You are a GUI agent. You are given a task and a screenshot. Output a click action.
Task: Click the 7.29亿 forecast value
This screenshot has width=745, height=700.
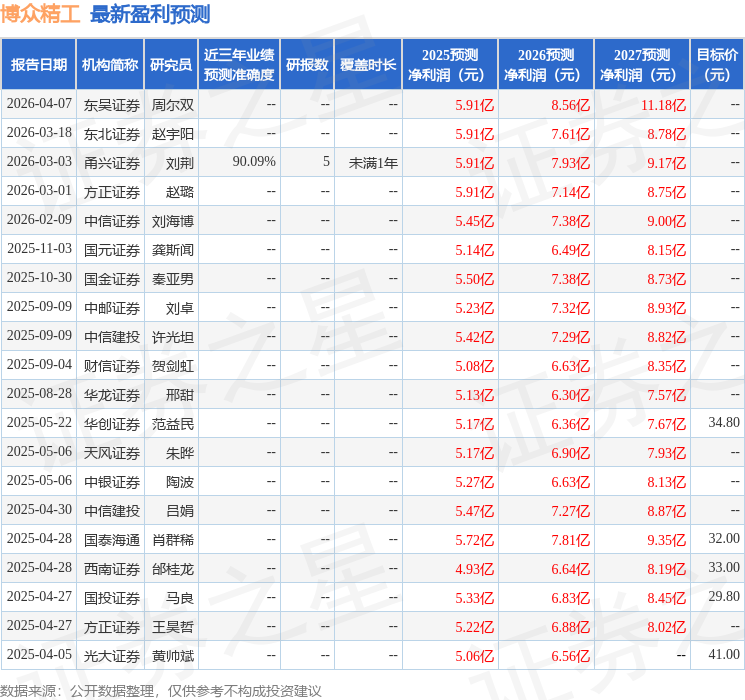tap(570, 337)
